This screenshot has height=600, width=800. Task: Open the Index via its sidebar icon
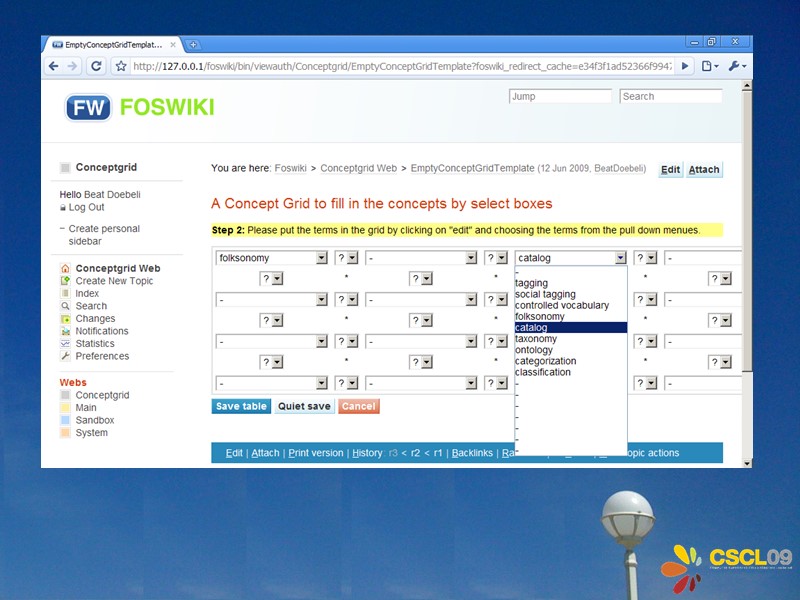66,293
